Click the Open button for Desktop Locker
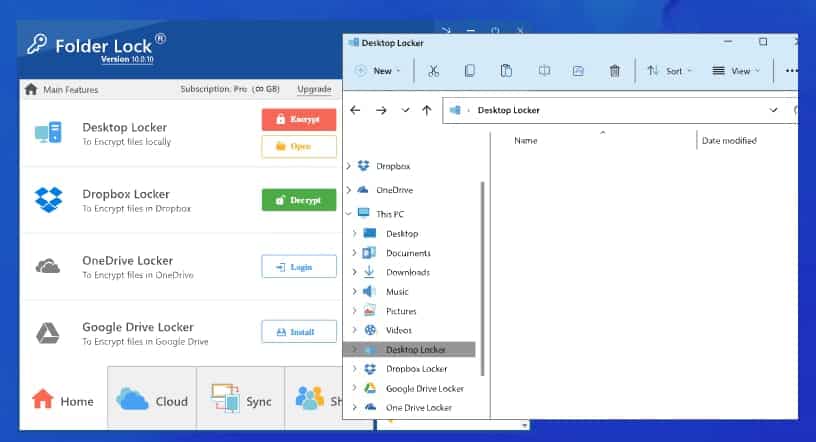This screenshot has height=442, width=816. pos(299,146)
